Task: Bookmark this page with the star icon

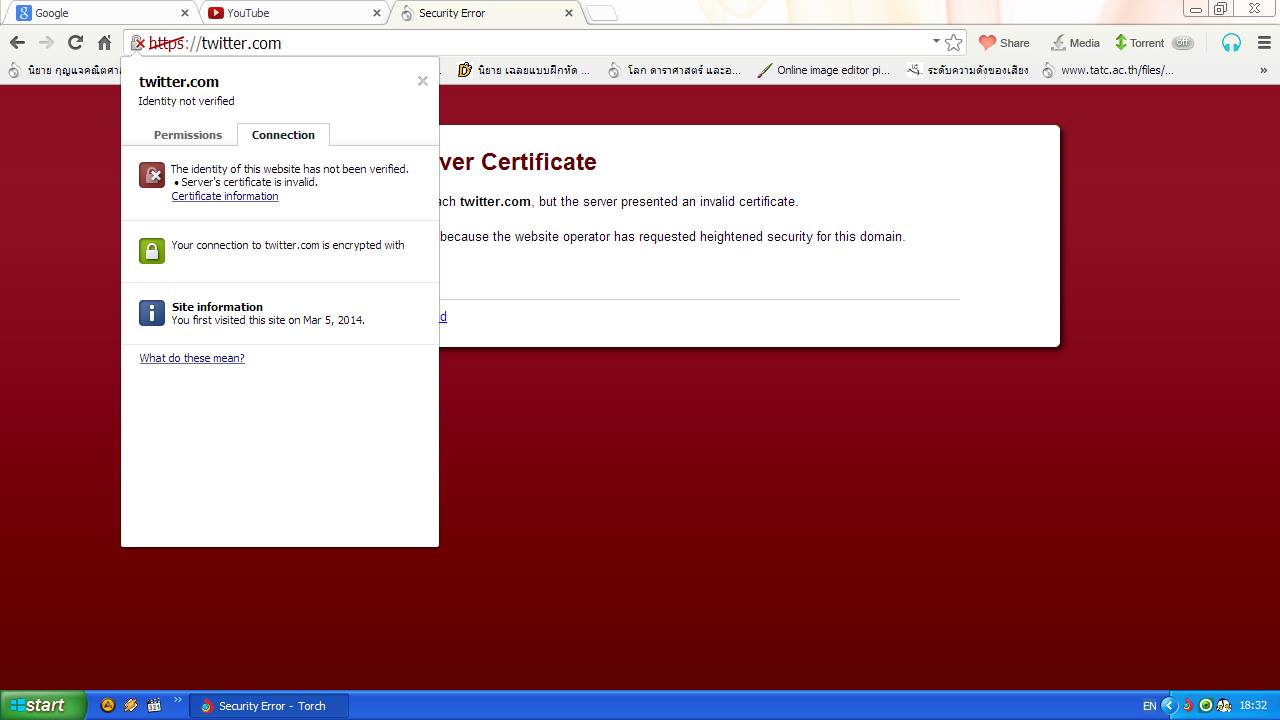Action: 954,43
